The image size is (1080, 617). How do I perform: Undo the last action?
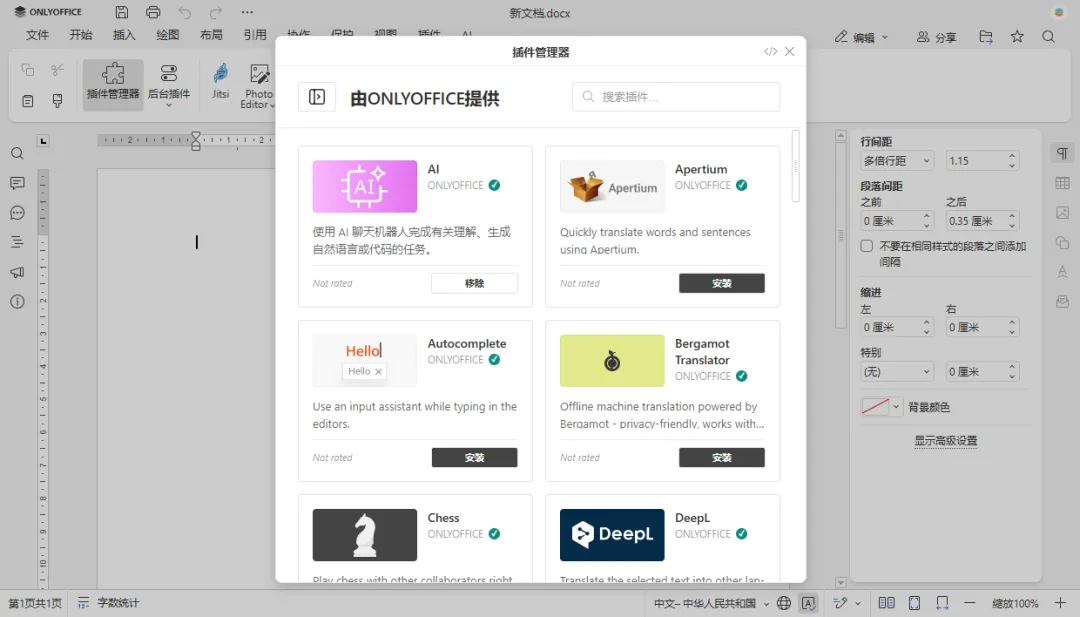click(185, 12)
